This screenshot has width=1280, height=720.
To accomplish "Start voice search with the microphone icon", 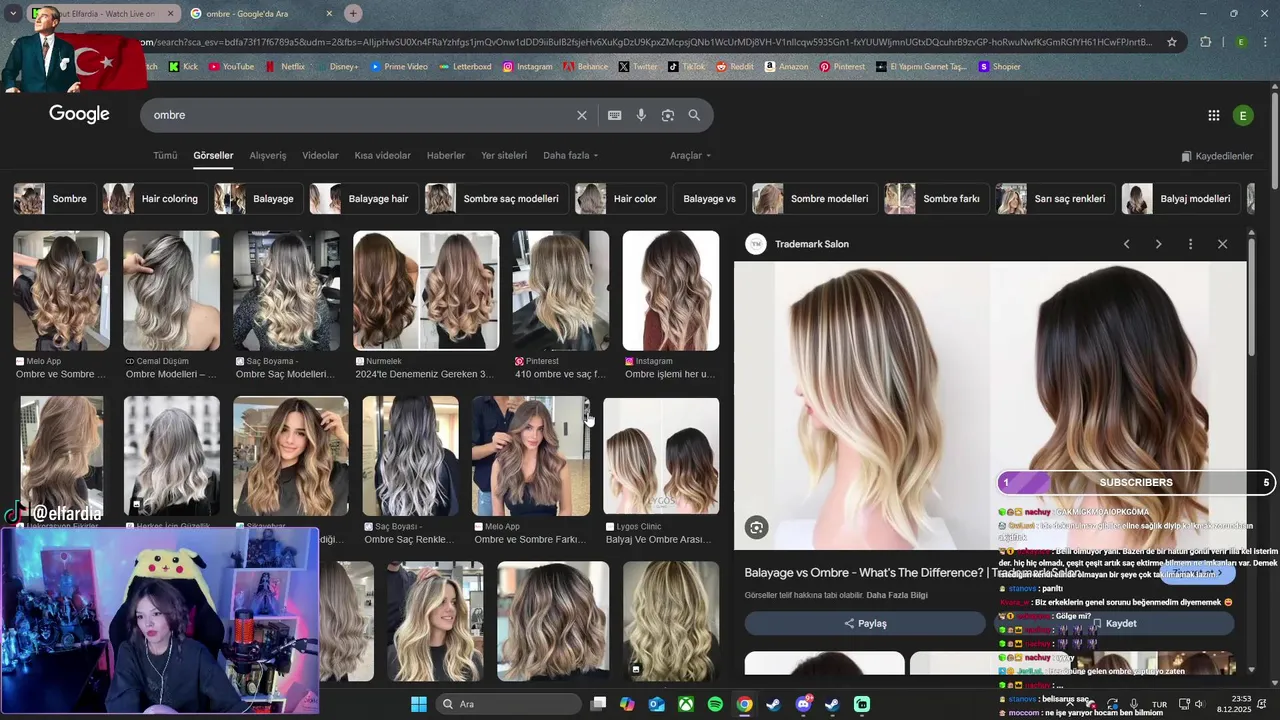I will [641, 115].
